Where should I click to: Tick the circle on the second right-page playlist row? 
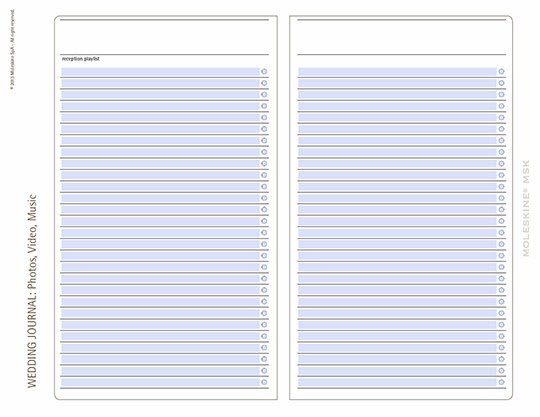click(x=501, y=83)
